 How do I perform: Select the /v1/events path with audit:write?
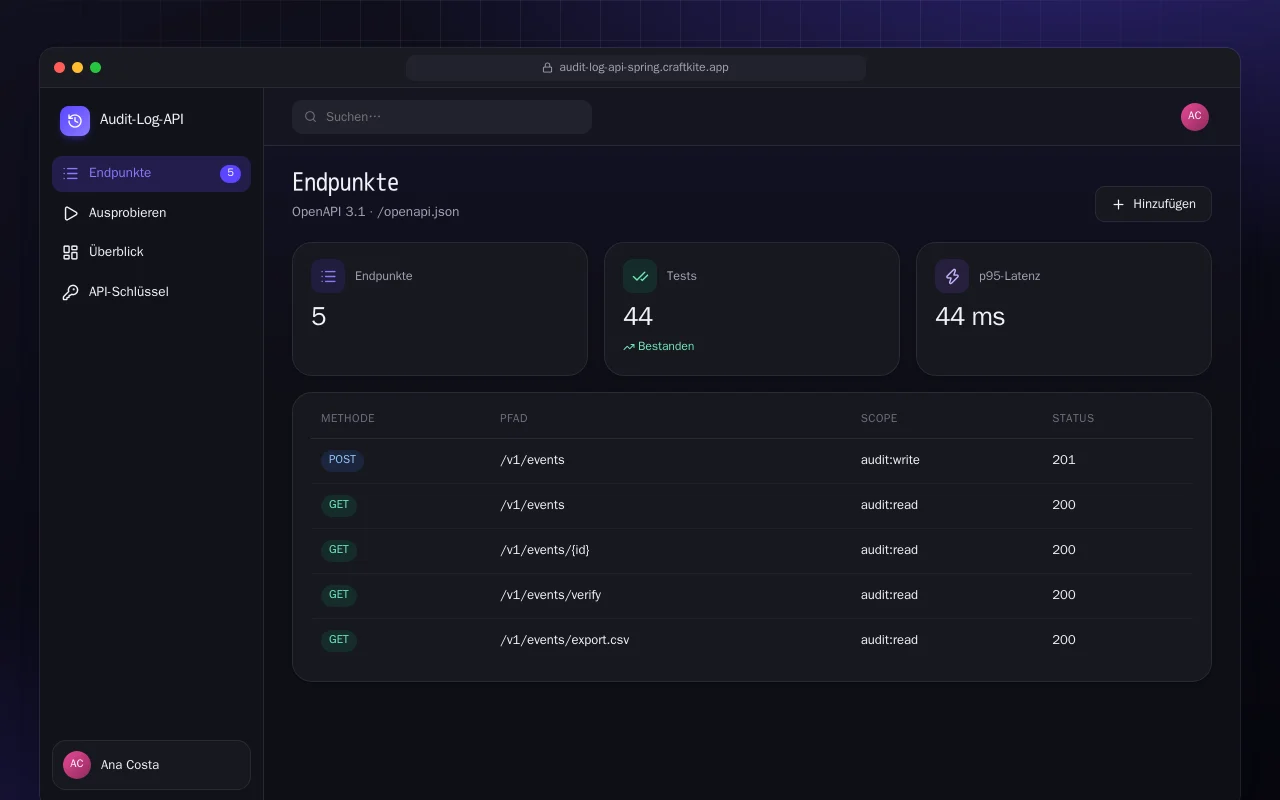tap(532, 460)
